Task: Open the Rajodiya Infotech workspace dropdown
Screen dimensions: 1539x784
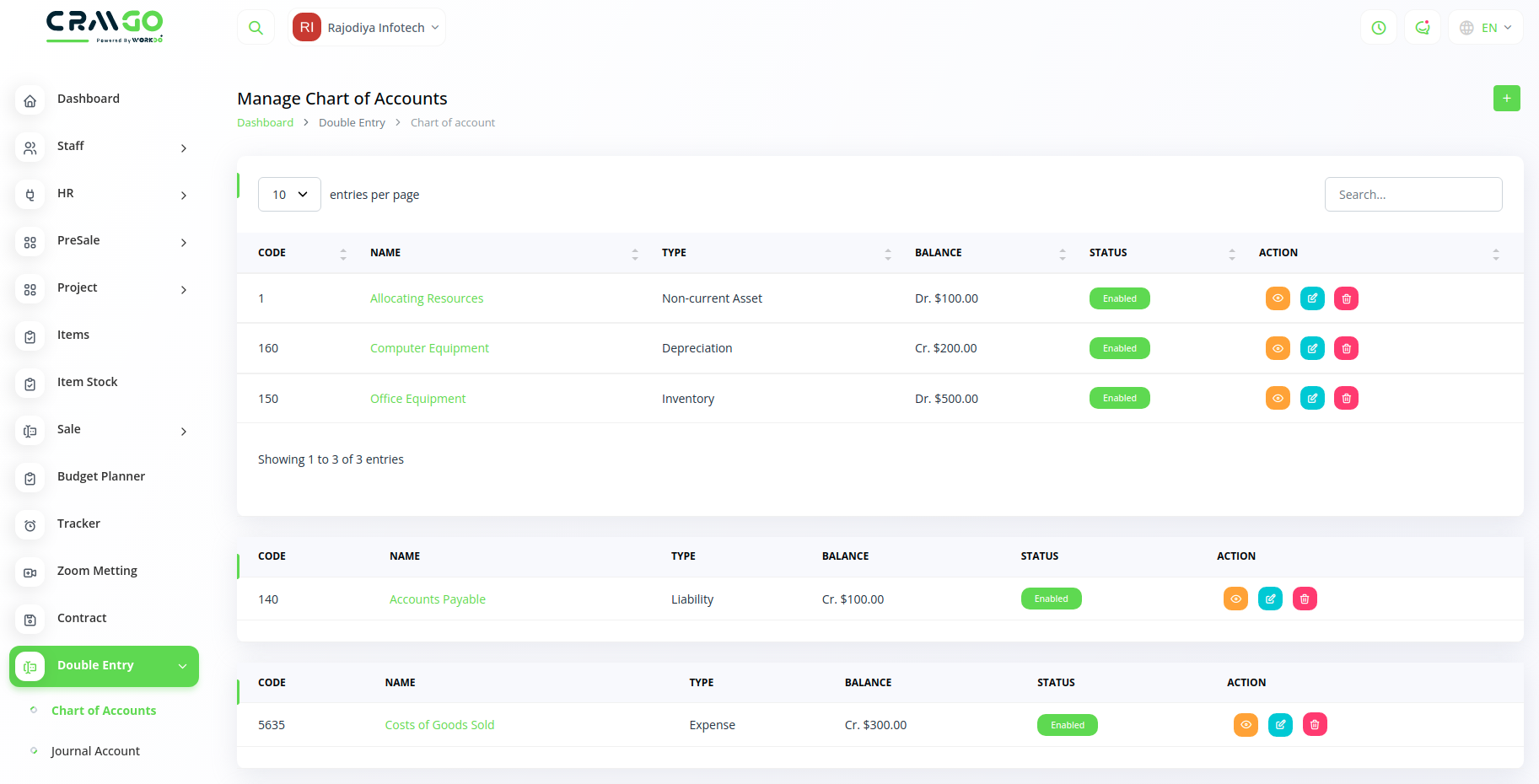Action: (367, 28)
